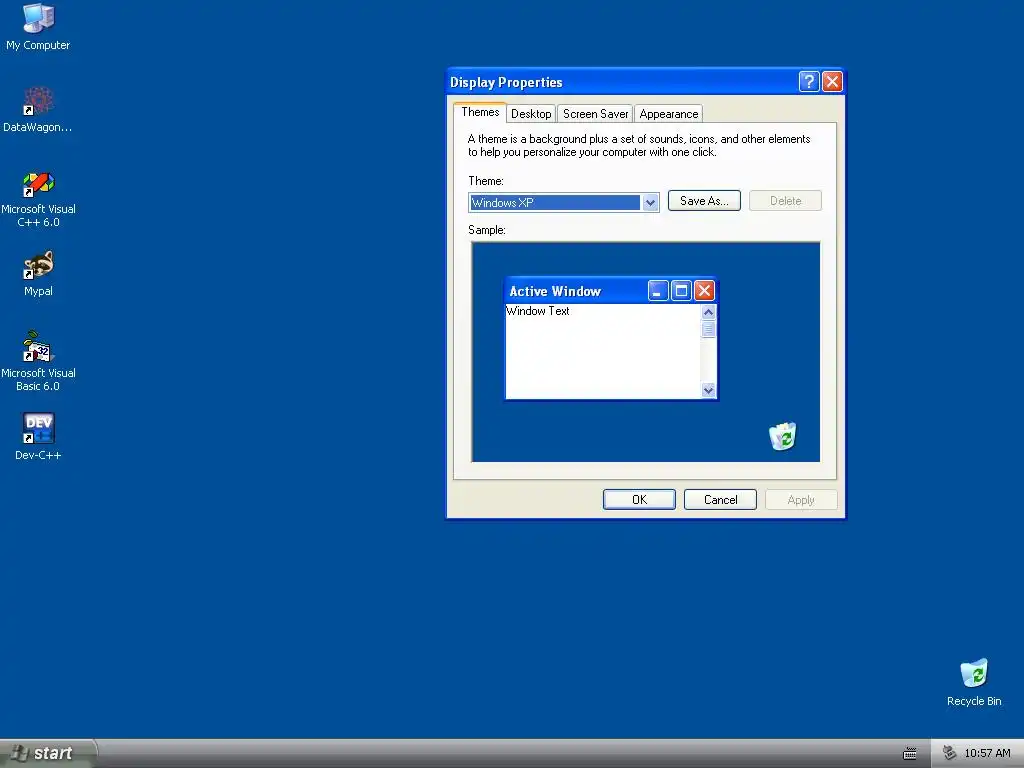Select Microsoft Visual C++ 6.0 shortcut

[x=38, y=199]
